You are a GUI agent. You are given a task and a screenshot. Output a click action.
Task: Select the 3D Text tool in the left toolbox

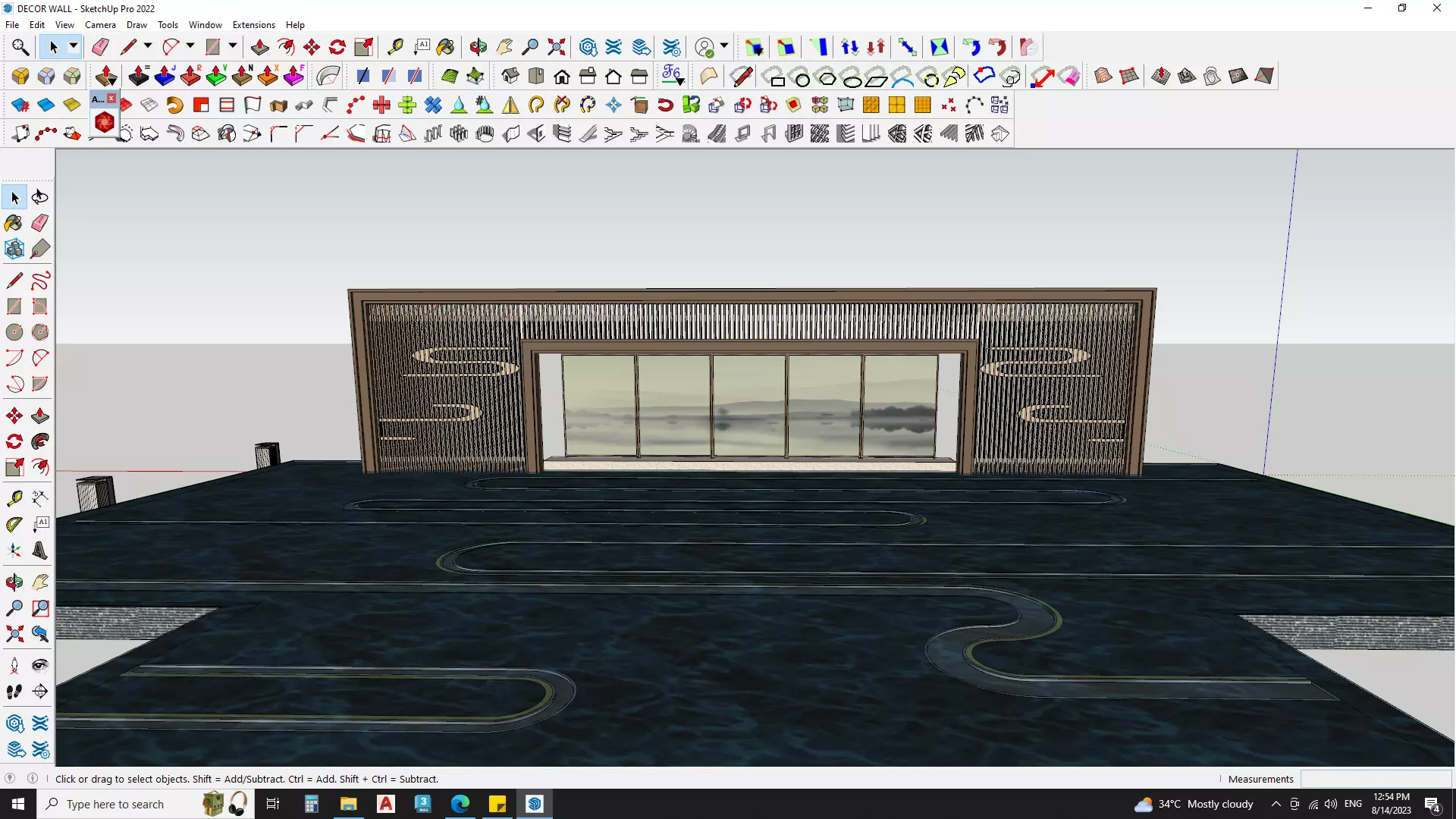[x=40, y=551]
